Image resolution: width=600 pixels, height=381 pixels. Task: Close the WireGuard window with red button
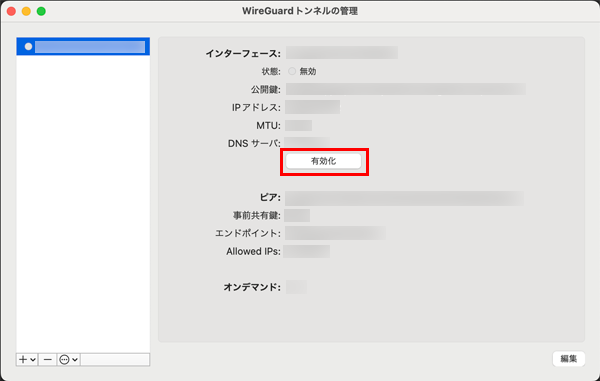click(11, 11)
